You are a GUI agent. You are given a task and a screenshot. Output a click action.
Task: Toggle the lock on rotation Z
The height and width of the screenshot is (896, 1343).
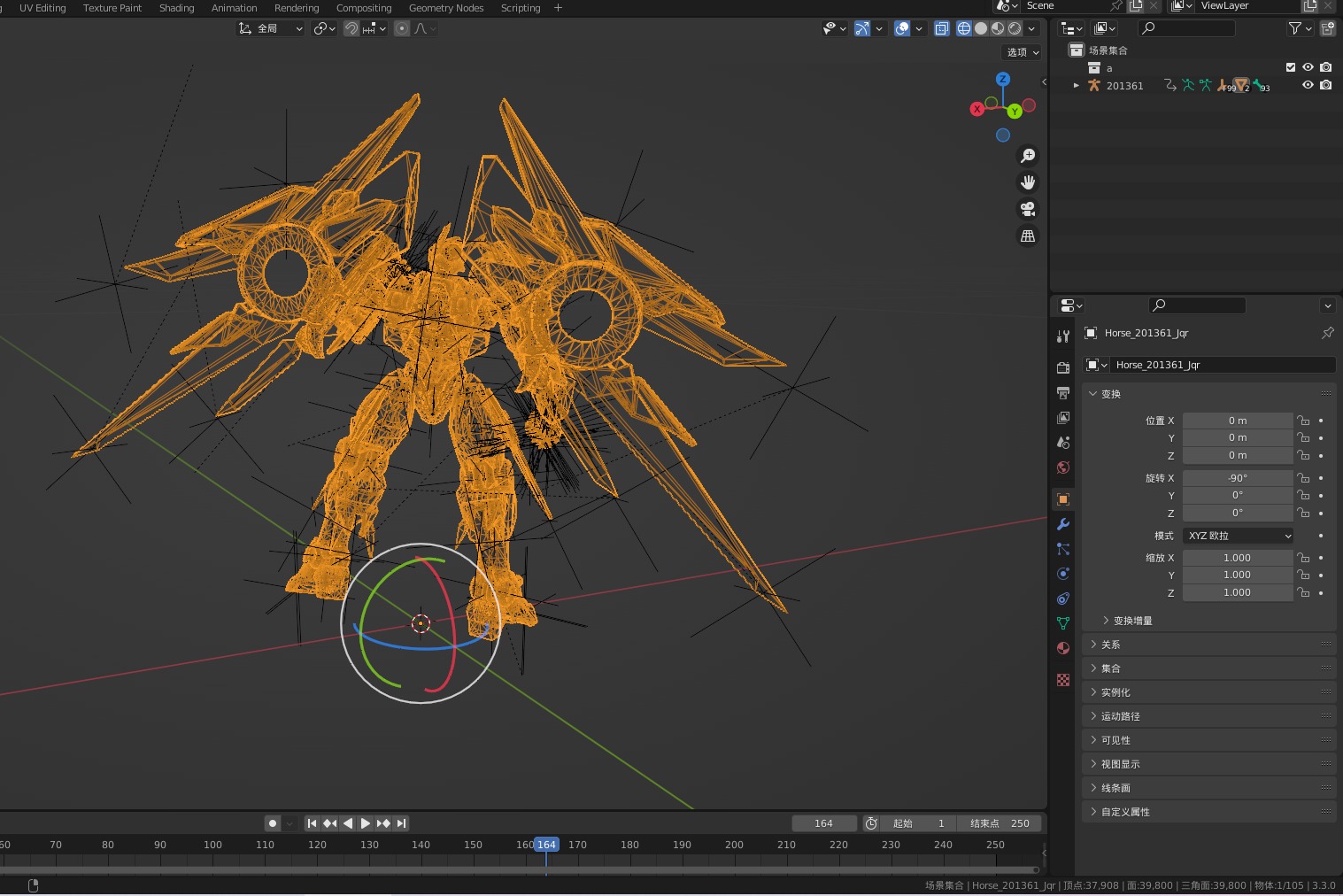(x=1303, y=513)
